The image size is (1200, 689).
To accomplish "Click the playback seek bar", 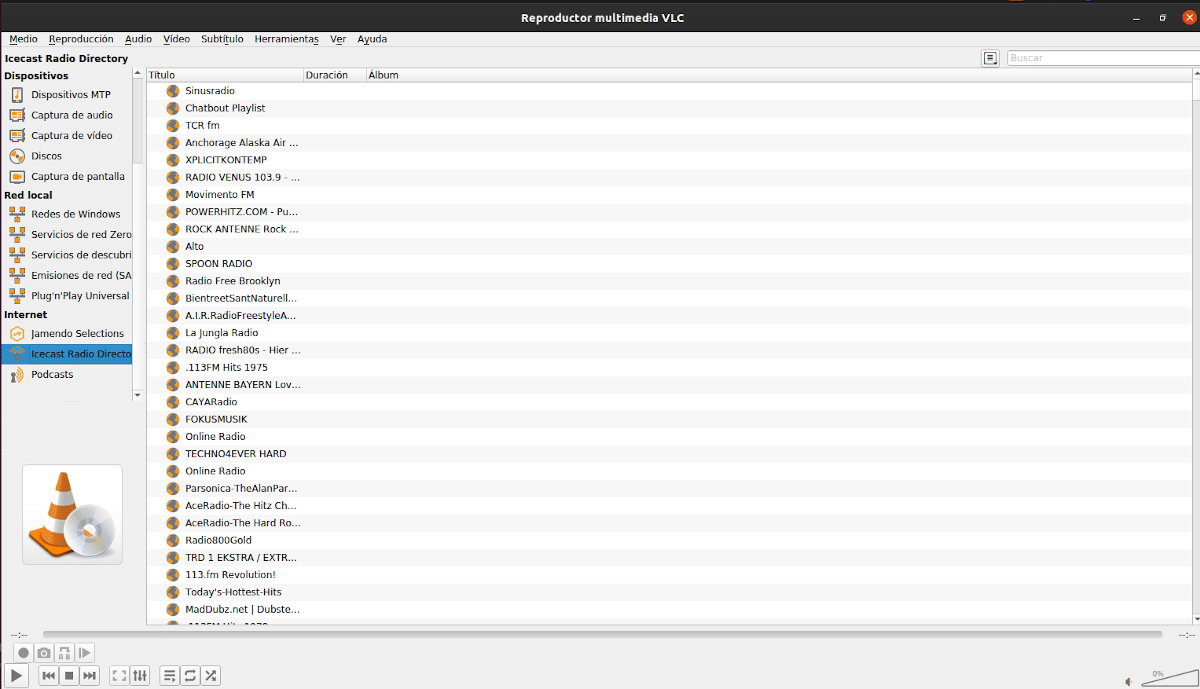I will pyautogui.click(x=600, y=632).
